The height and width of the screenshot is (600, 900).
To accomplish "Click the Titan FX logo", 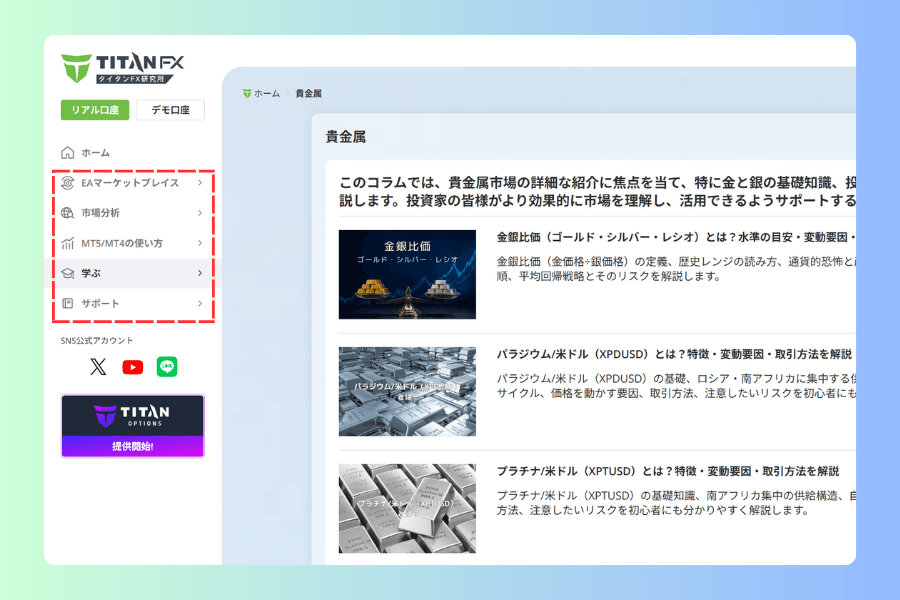I will coord(122,68).
